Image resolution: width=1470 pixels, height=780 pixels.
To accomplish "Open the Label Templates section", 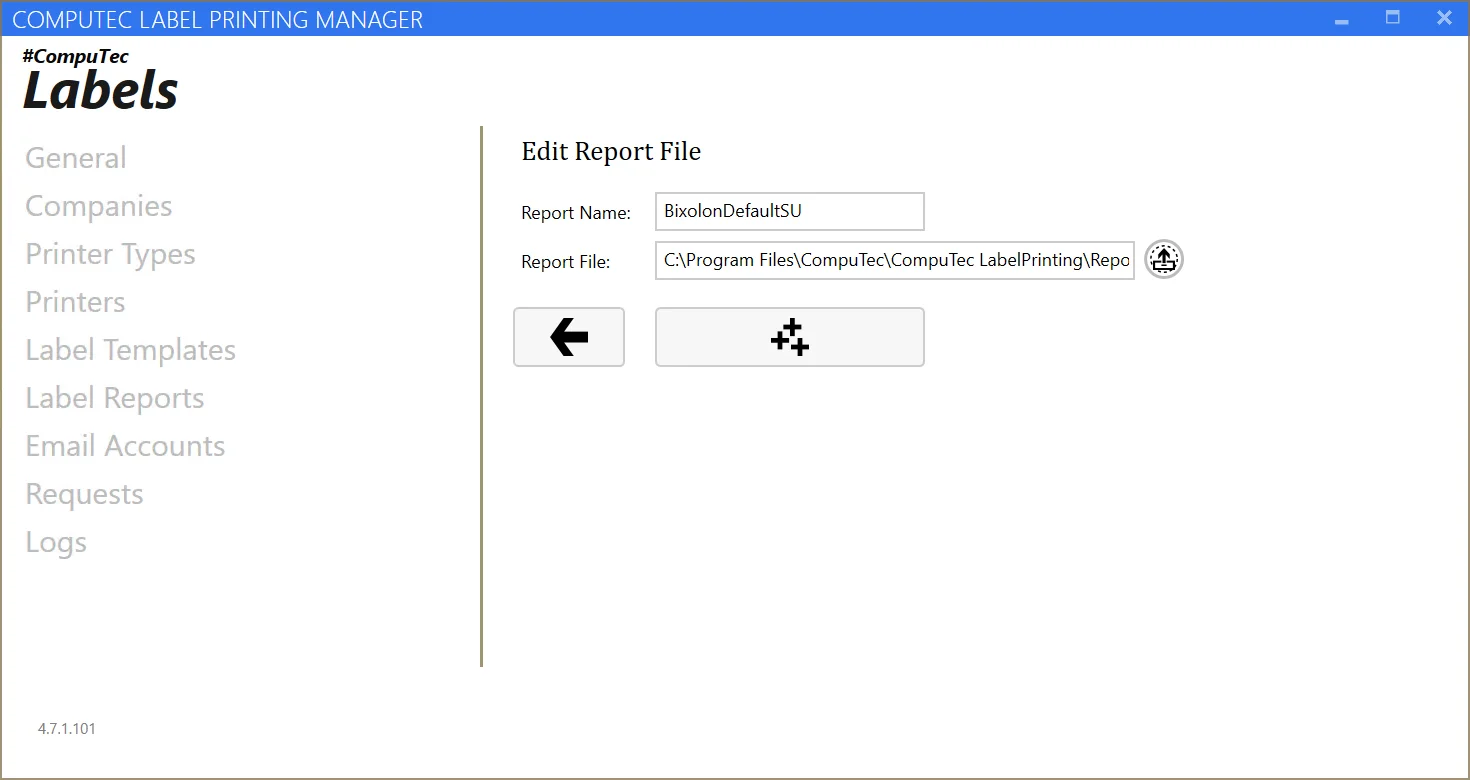I will point(130,349).
